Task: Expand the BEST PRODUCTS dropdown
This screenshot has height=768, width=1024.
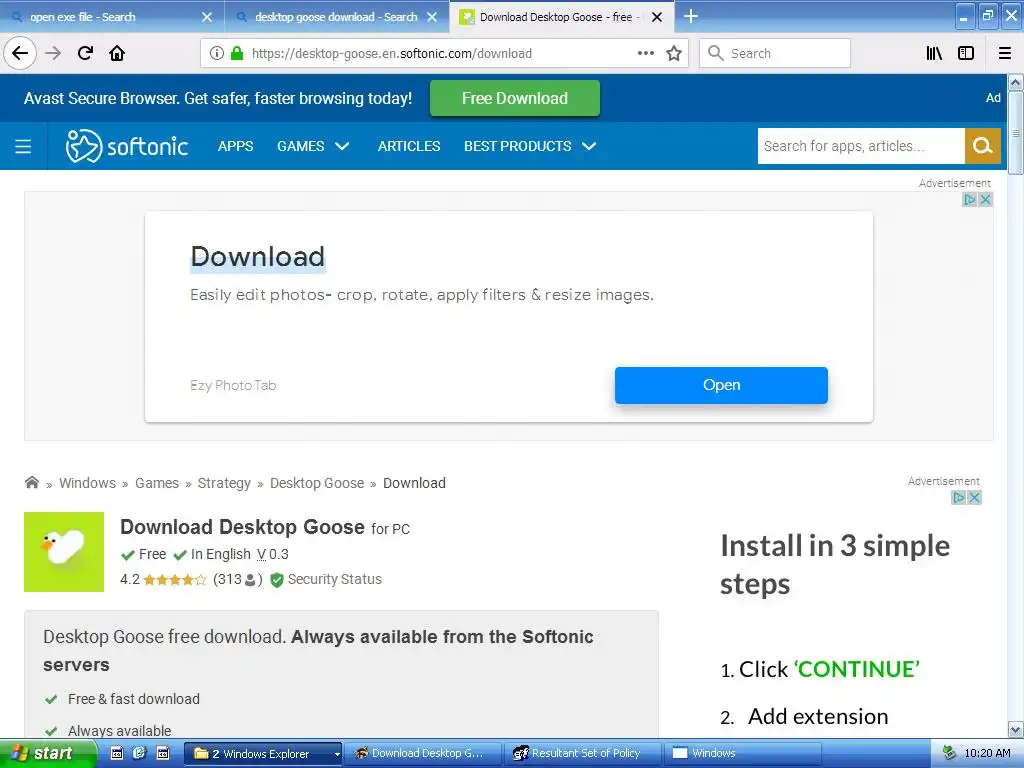Action: 530,146
